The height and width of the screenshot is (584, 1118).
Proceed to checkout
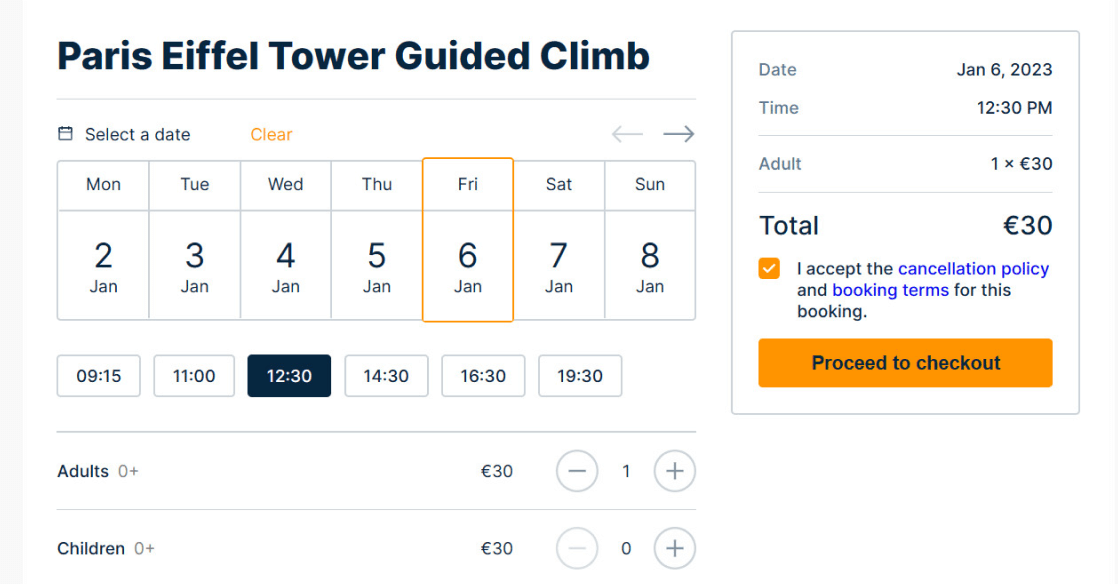[x=906, y=363]
